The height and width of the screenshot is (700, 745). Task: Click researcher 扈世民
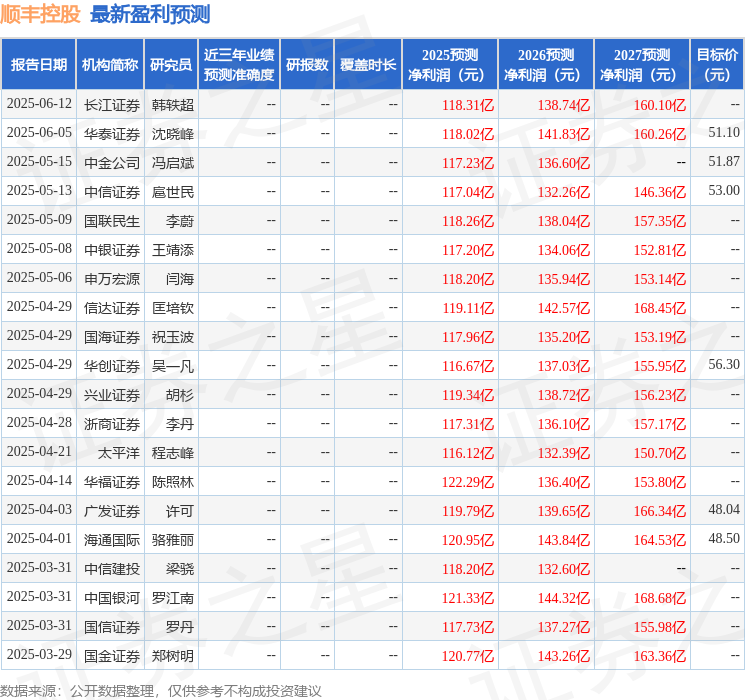pos(173,192)
